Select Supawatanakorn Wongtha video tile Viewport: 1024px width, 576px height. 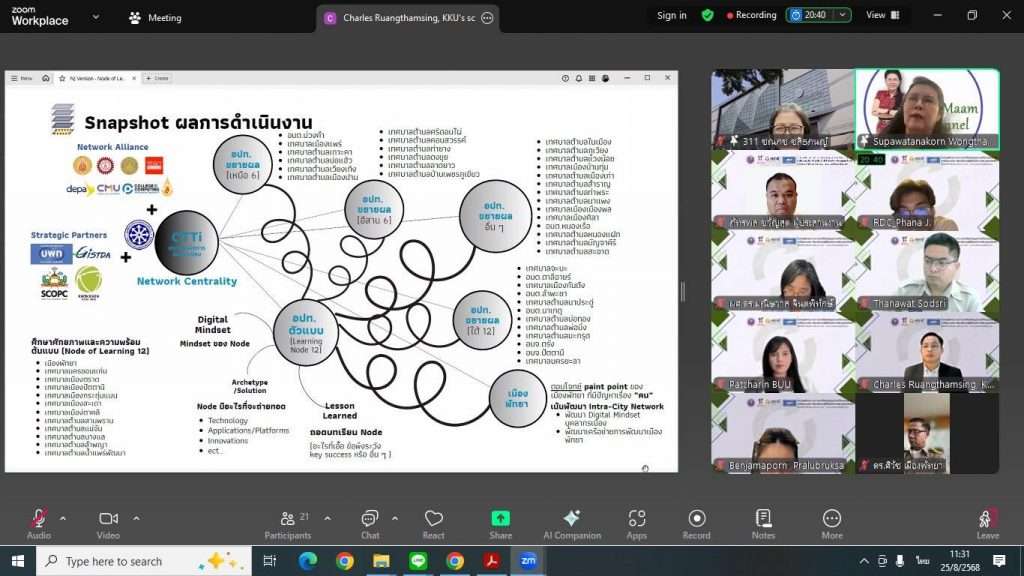coord(927,109)
